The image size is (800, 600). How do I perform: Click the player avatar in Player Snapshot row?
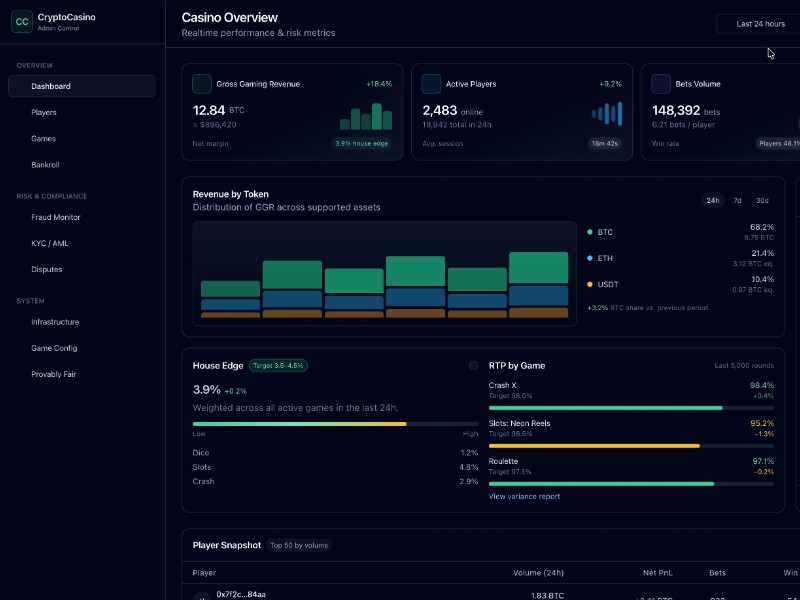pos(201,595)
